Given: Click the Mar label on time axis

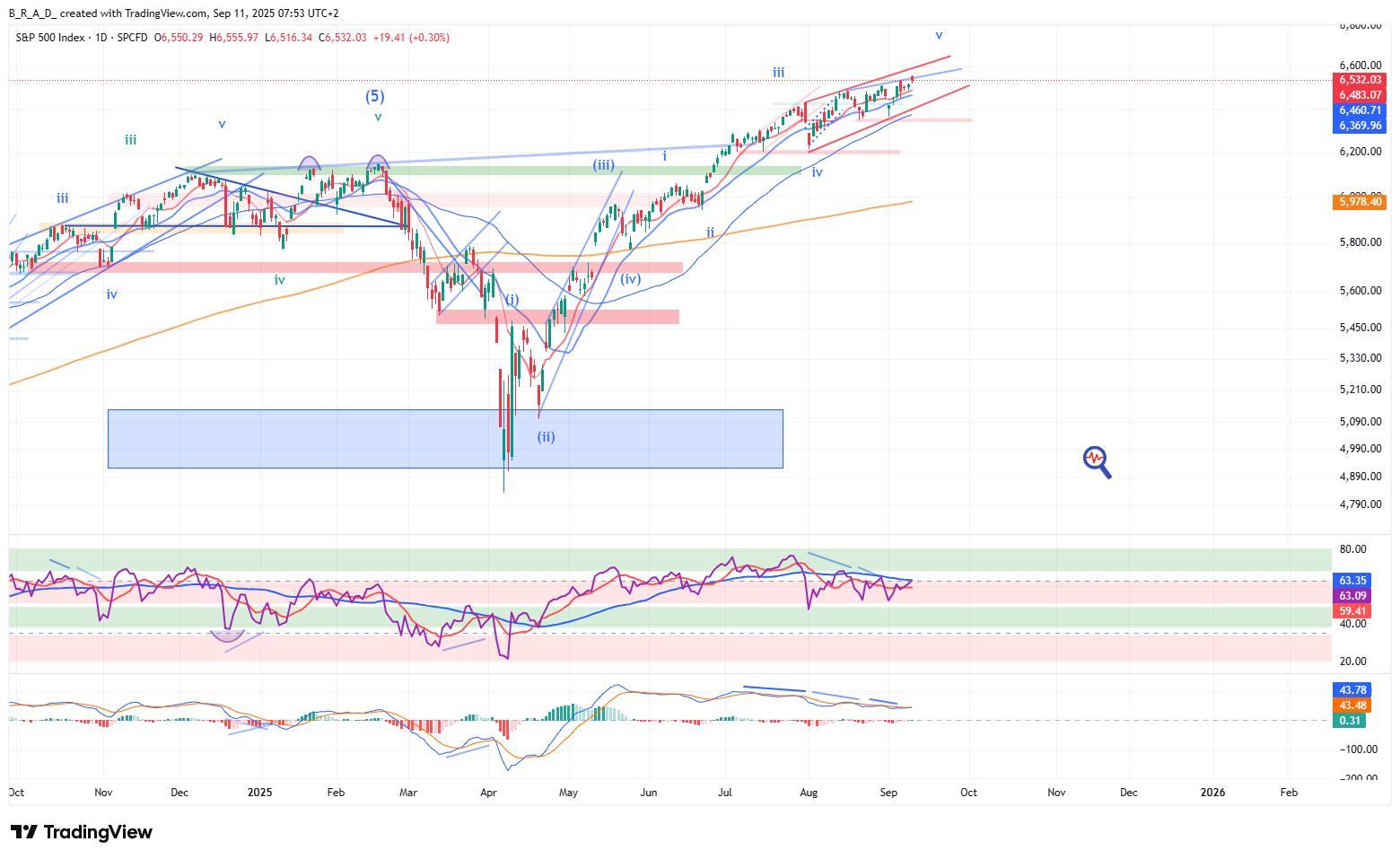Looking at the screenshot, I should (x=408, y=793).
